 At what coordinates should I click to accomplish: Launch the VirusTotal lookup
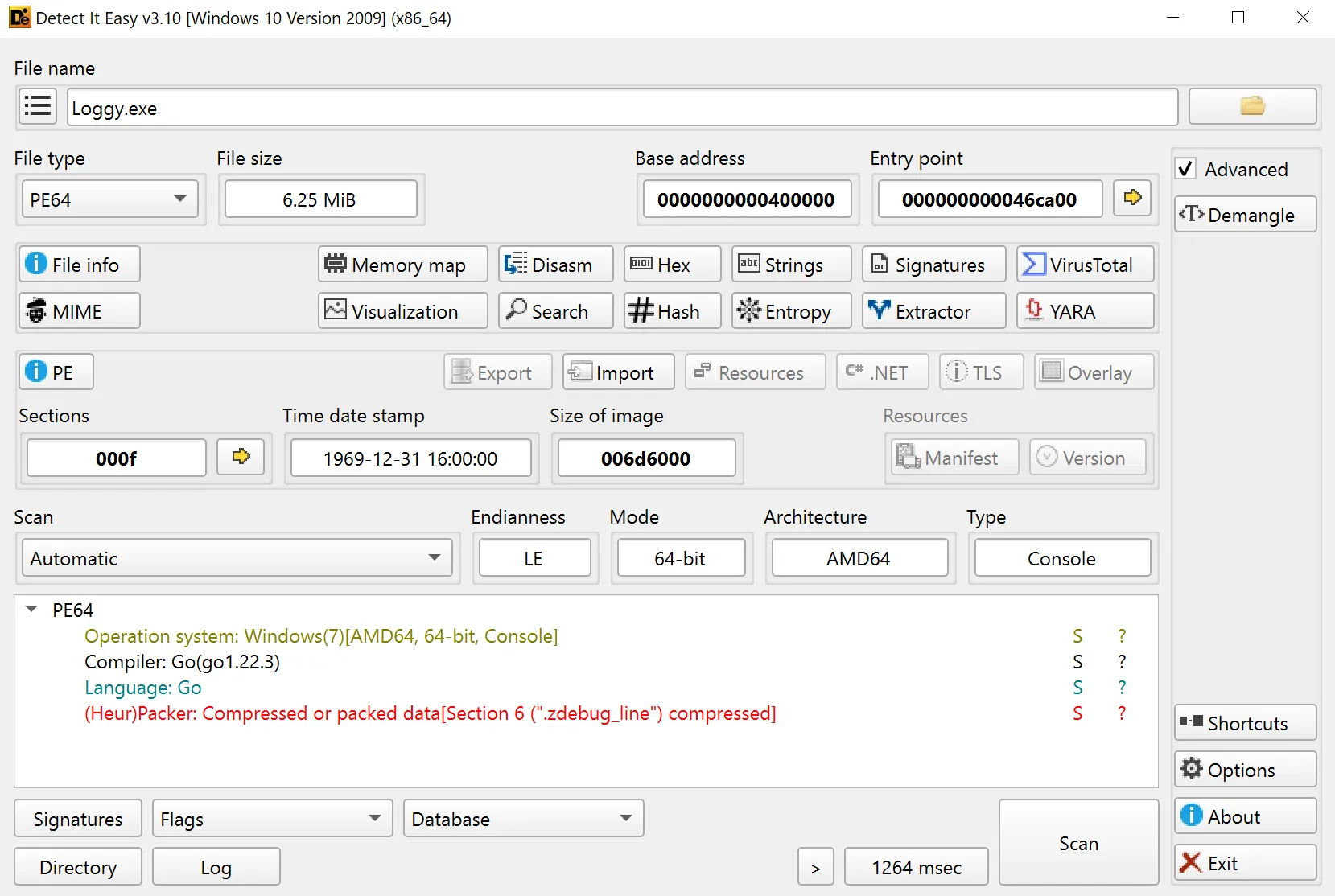pyautogui.click(x=1085, y=265)
